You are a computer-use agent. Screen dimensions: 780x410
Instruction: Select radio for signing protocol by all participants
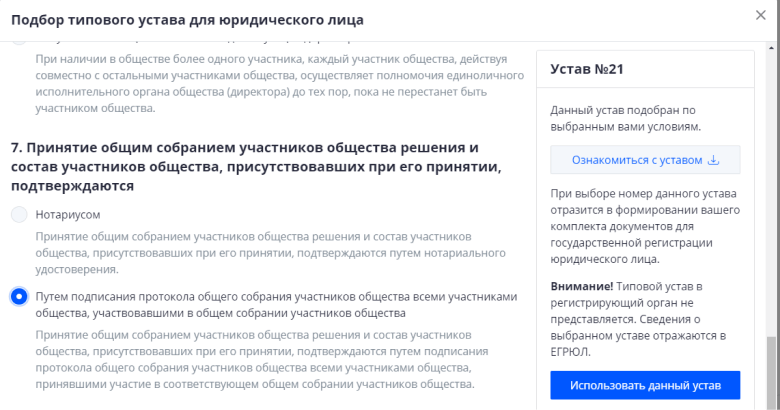tap(19, 297)
